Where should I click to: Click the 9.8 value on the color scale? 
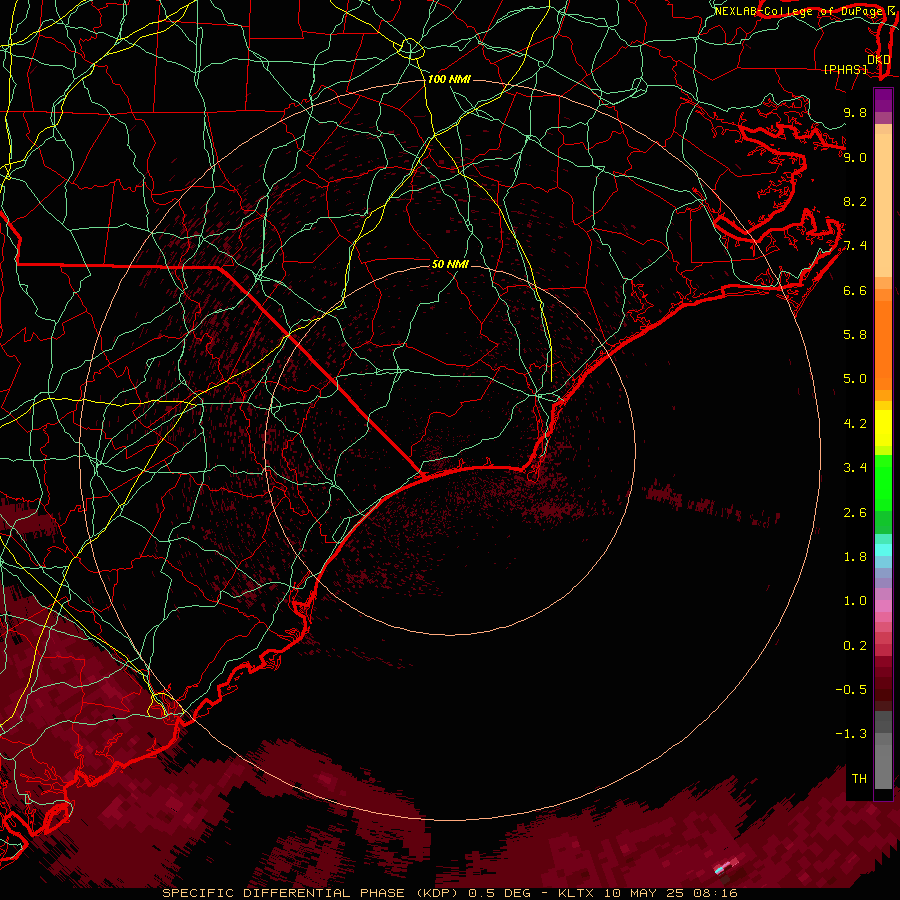click(855, 112)
